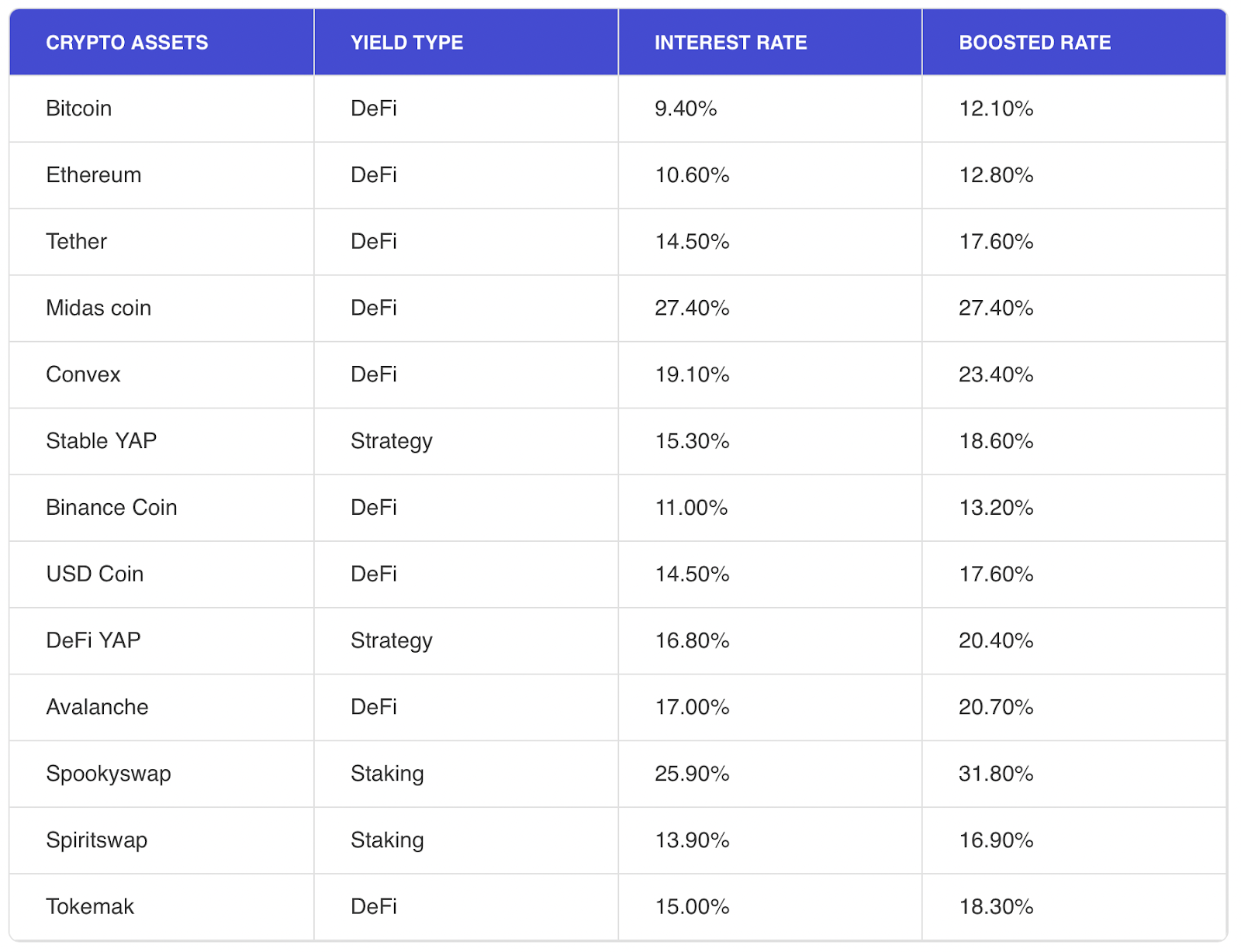1241x952 pixels.
Task: Select the Stable YAP asset
Action: (x=102, y=441)
